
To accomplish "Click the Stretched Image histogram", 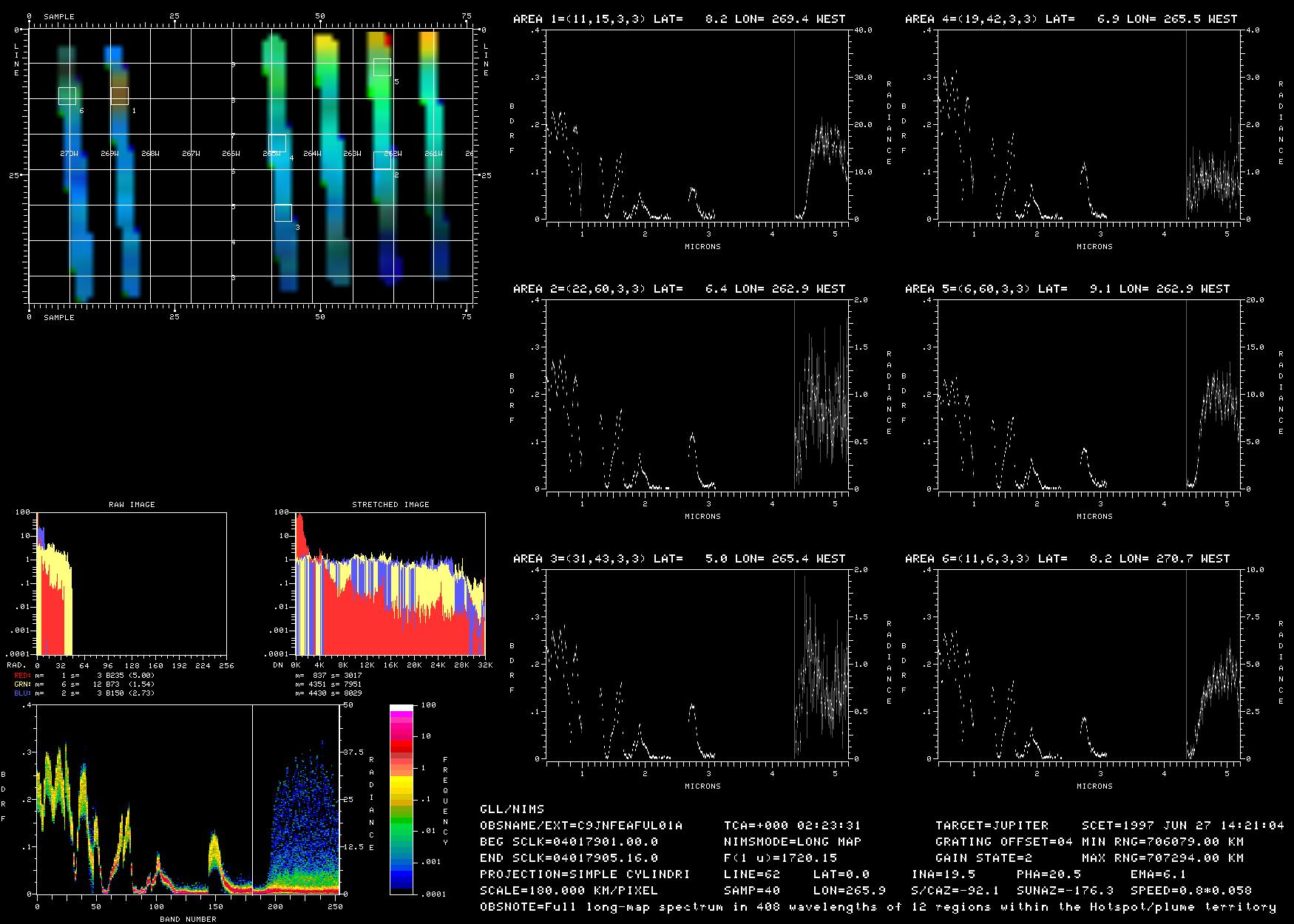I will pyautogui.click(x=390, y=583).
